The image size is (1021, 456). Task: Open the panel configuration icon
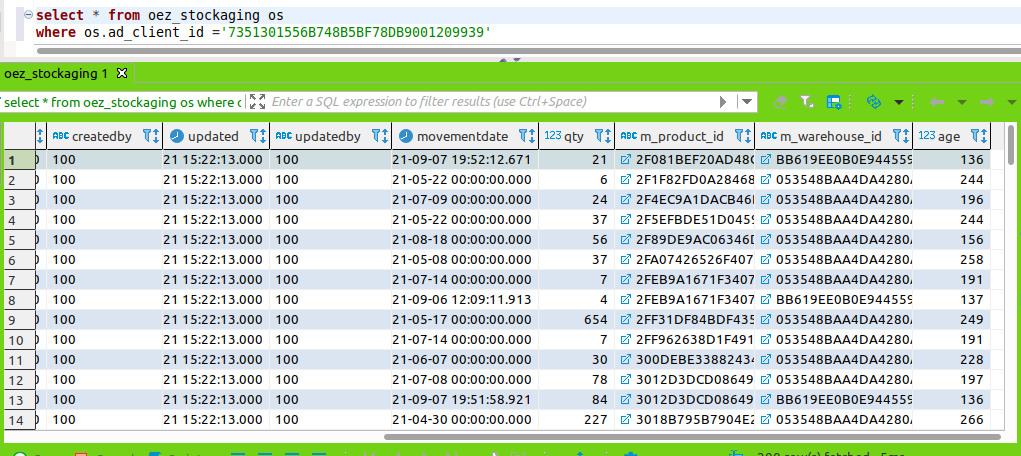(x=834, y=102)
